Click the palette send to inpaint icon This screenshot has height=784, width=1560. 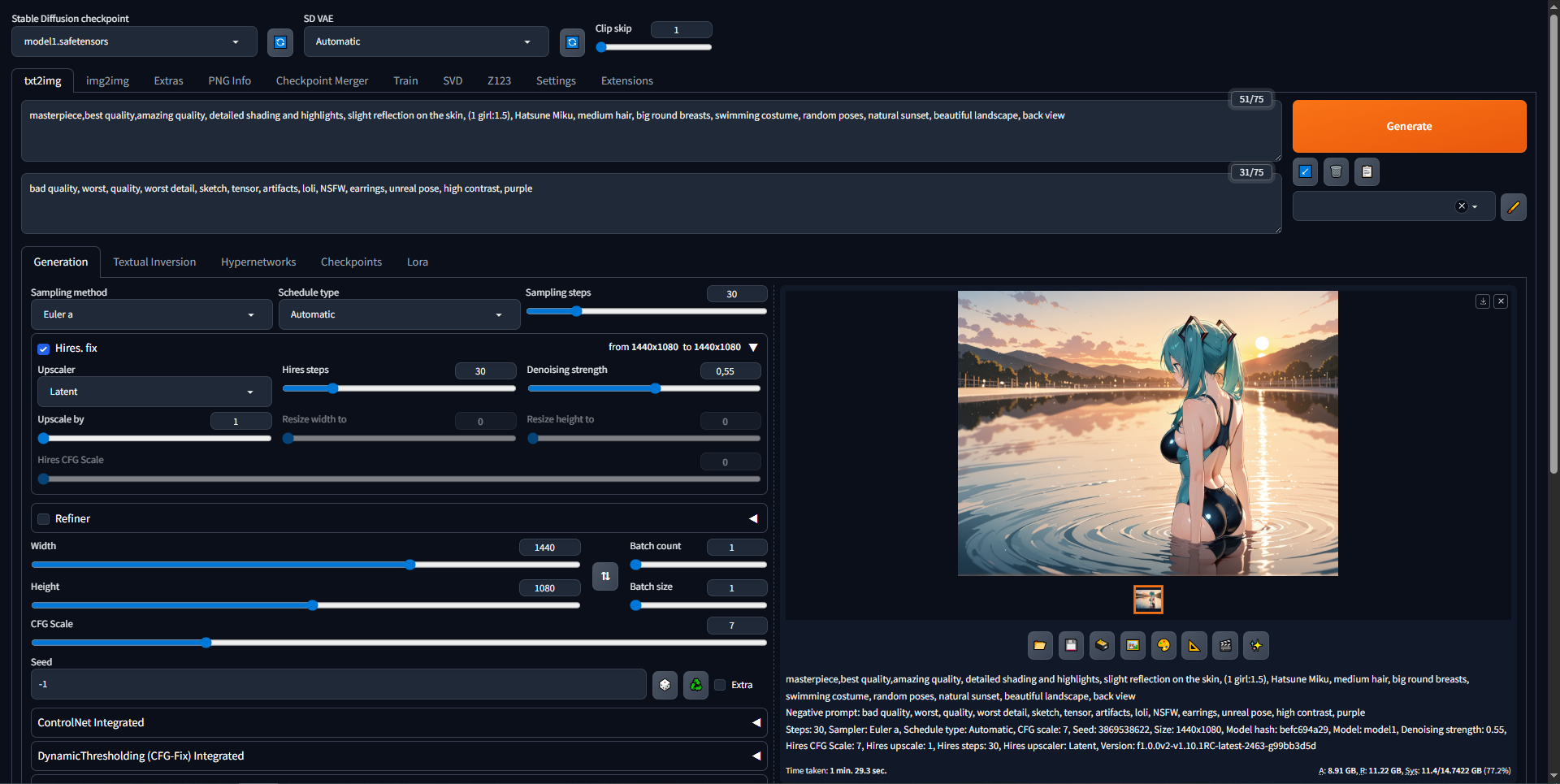click(1163, 645)
